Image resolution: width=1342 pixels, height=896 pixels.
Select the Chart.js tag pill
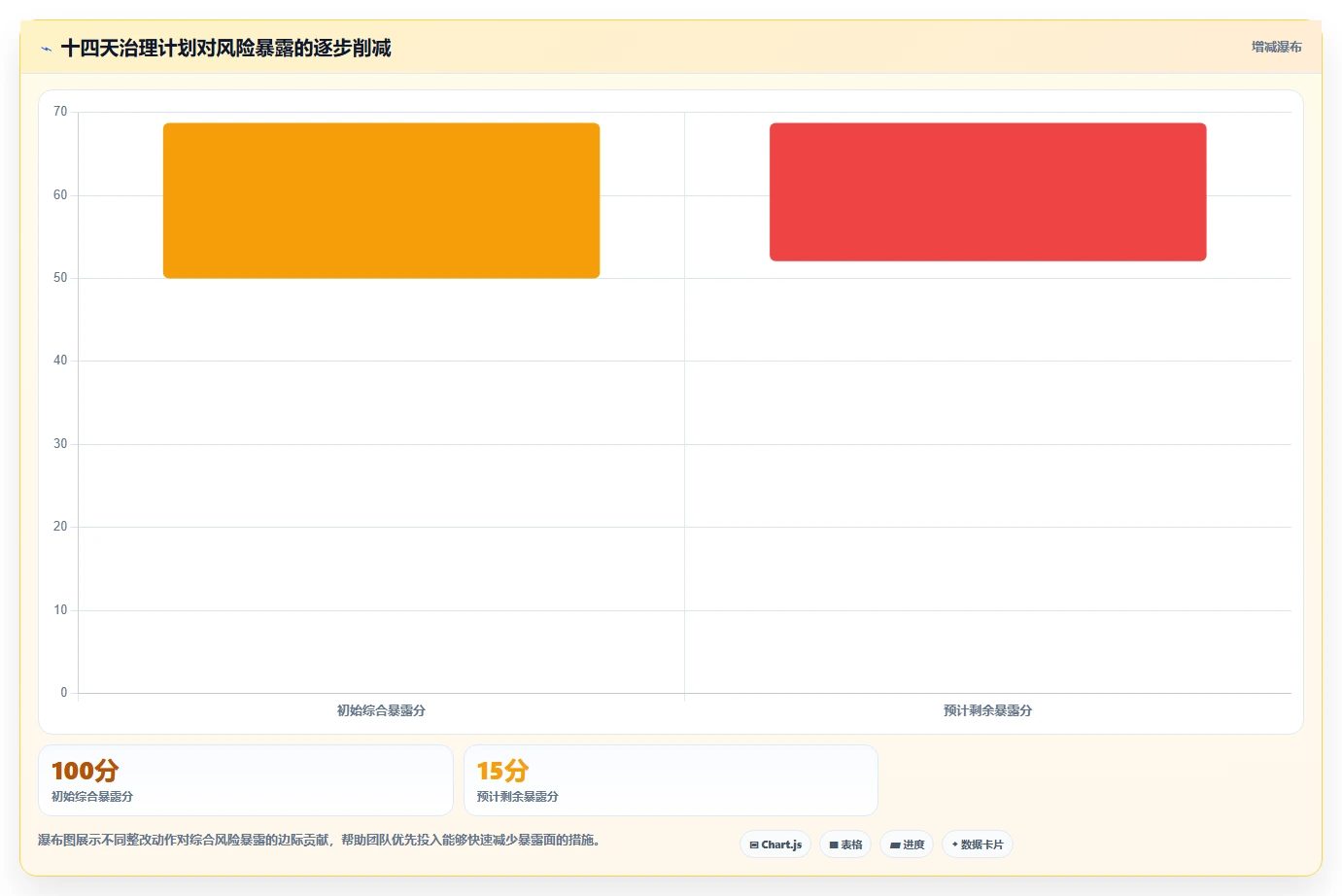(775, 844)
